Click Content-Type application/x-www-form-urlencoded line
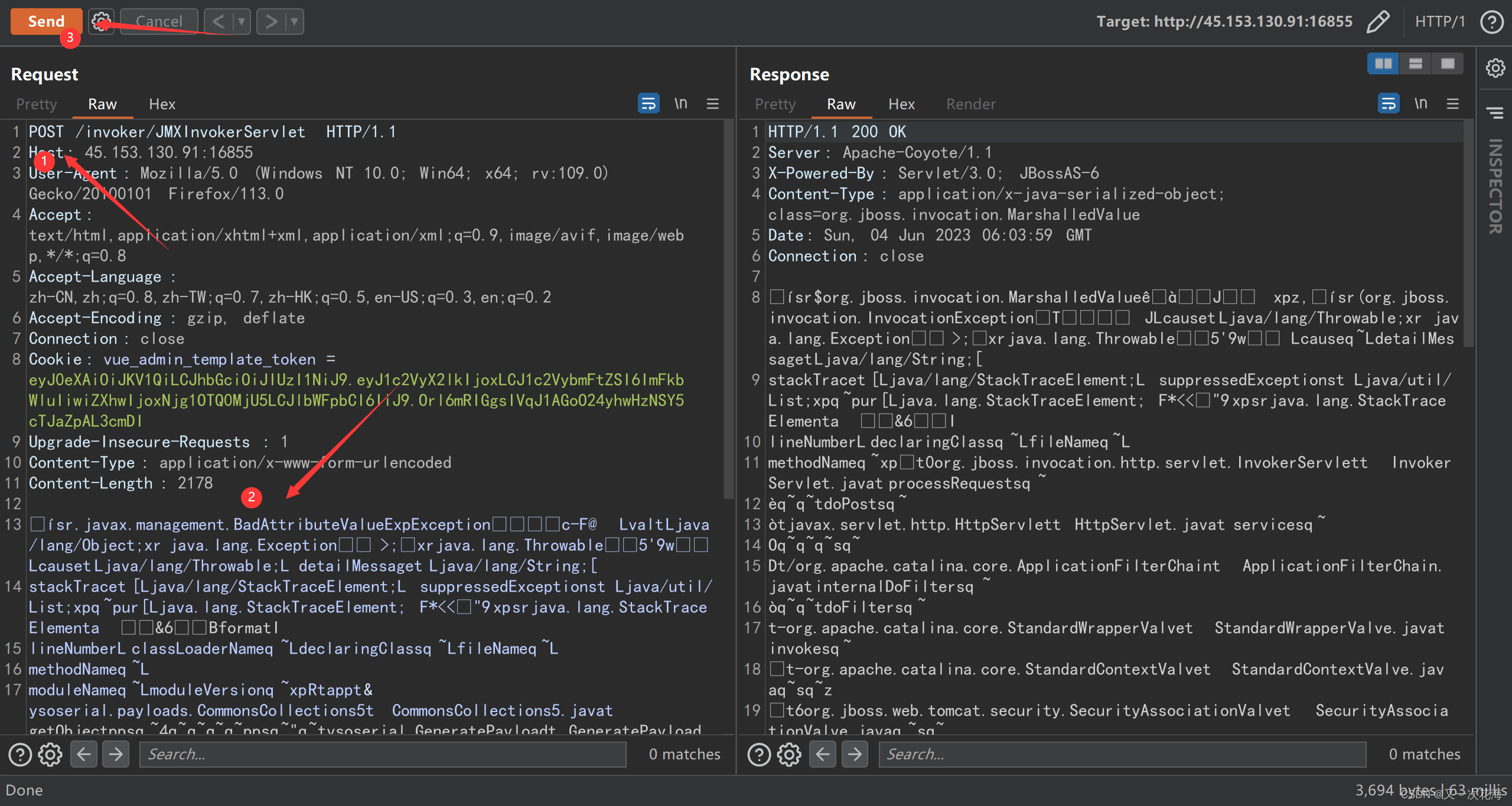 point(240,462)
